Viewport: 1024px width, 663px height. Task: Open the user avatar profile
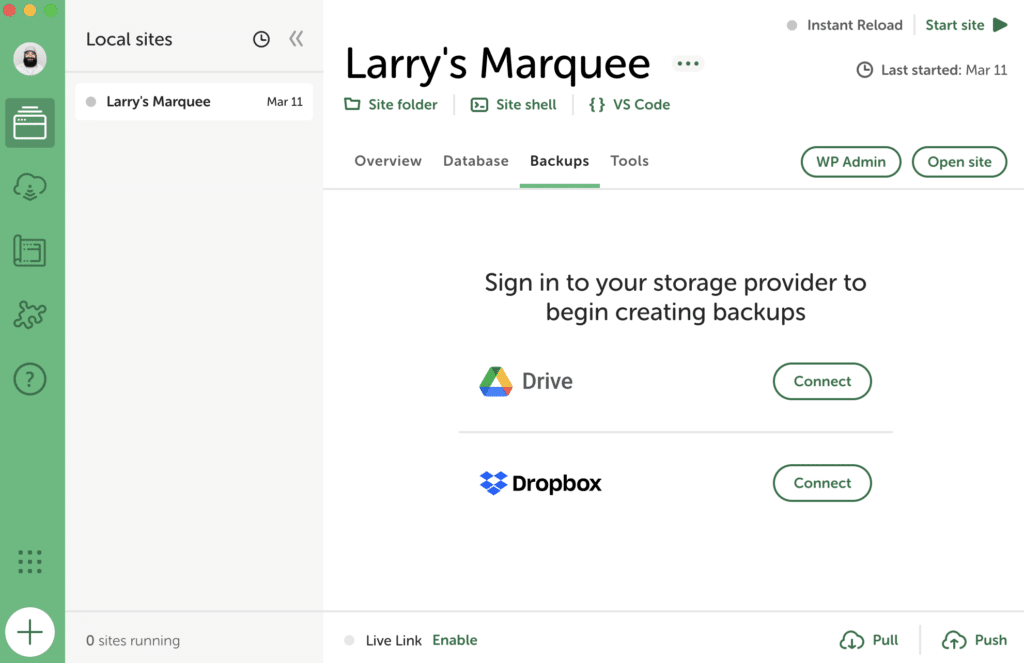30,59
